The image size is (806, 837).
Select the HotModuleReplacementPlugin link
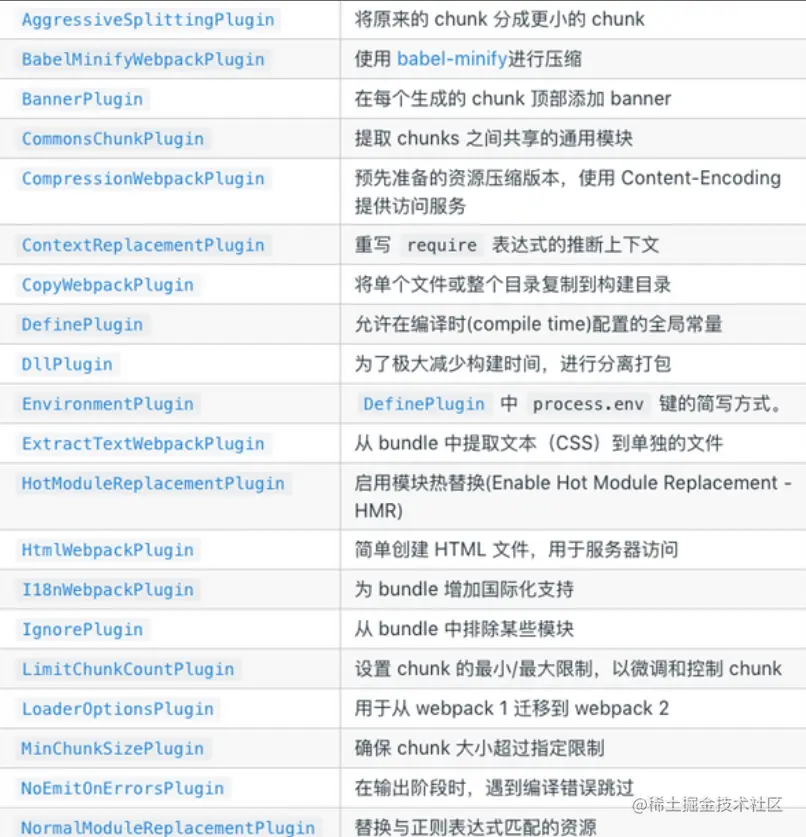[x=153, y=484]
